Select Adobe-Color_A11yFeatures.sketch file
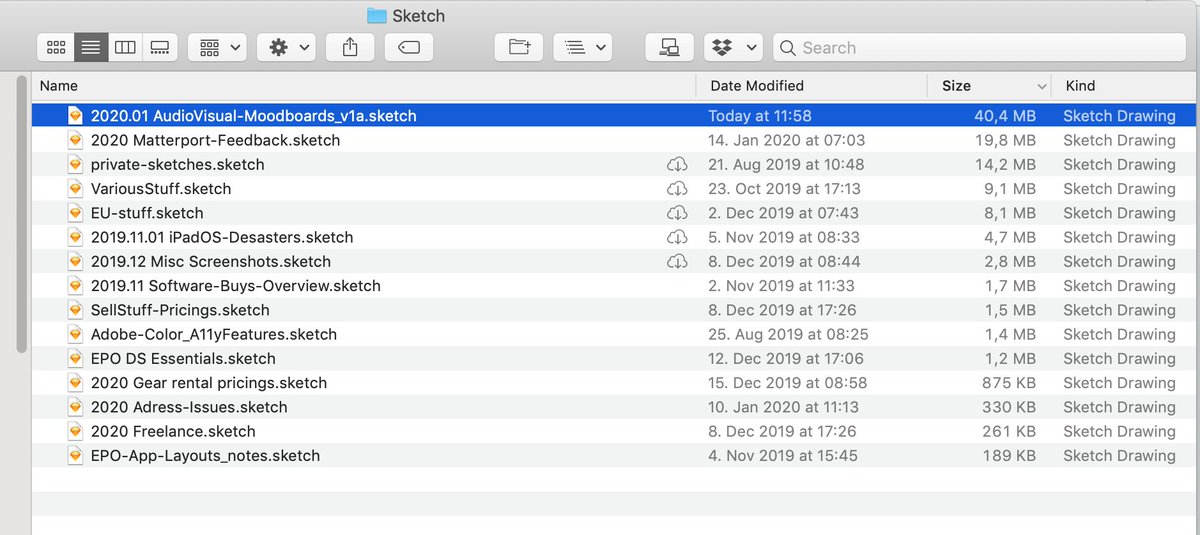Image resolution: width=1200 pixels, height=535 pixels. [616, 334]
